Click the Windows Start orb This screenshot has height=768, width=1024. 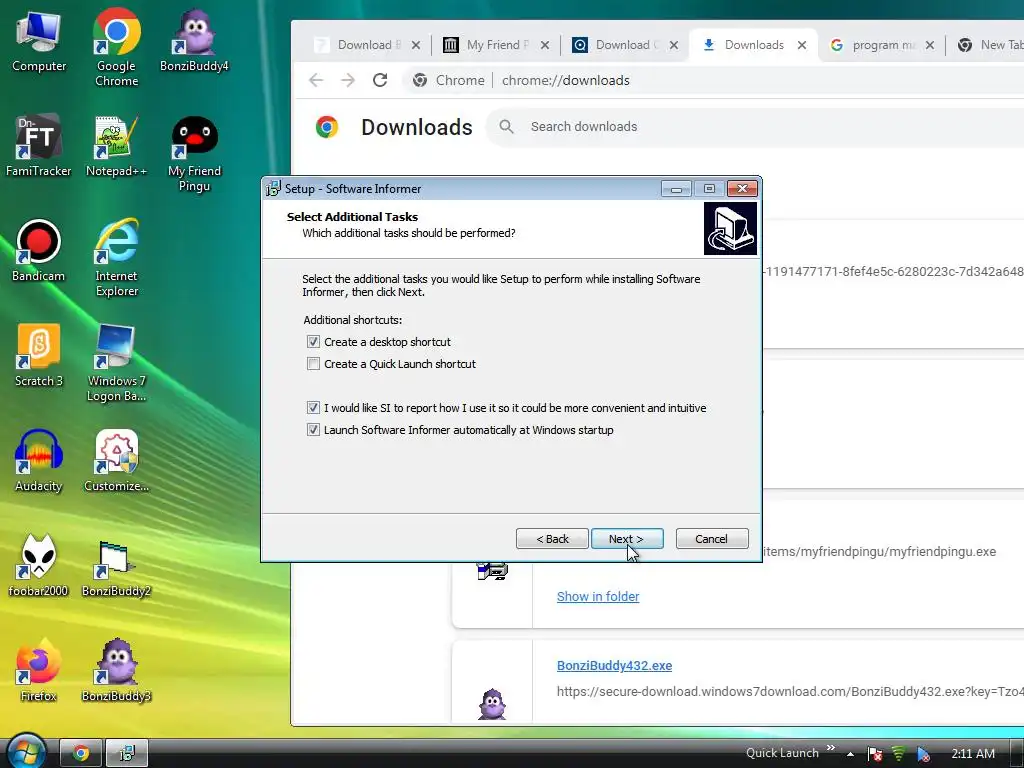(25, 751)
